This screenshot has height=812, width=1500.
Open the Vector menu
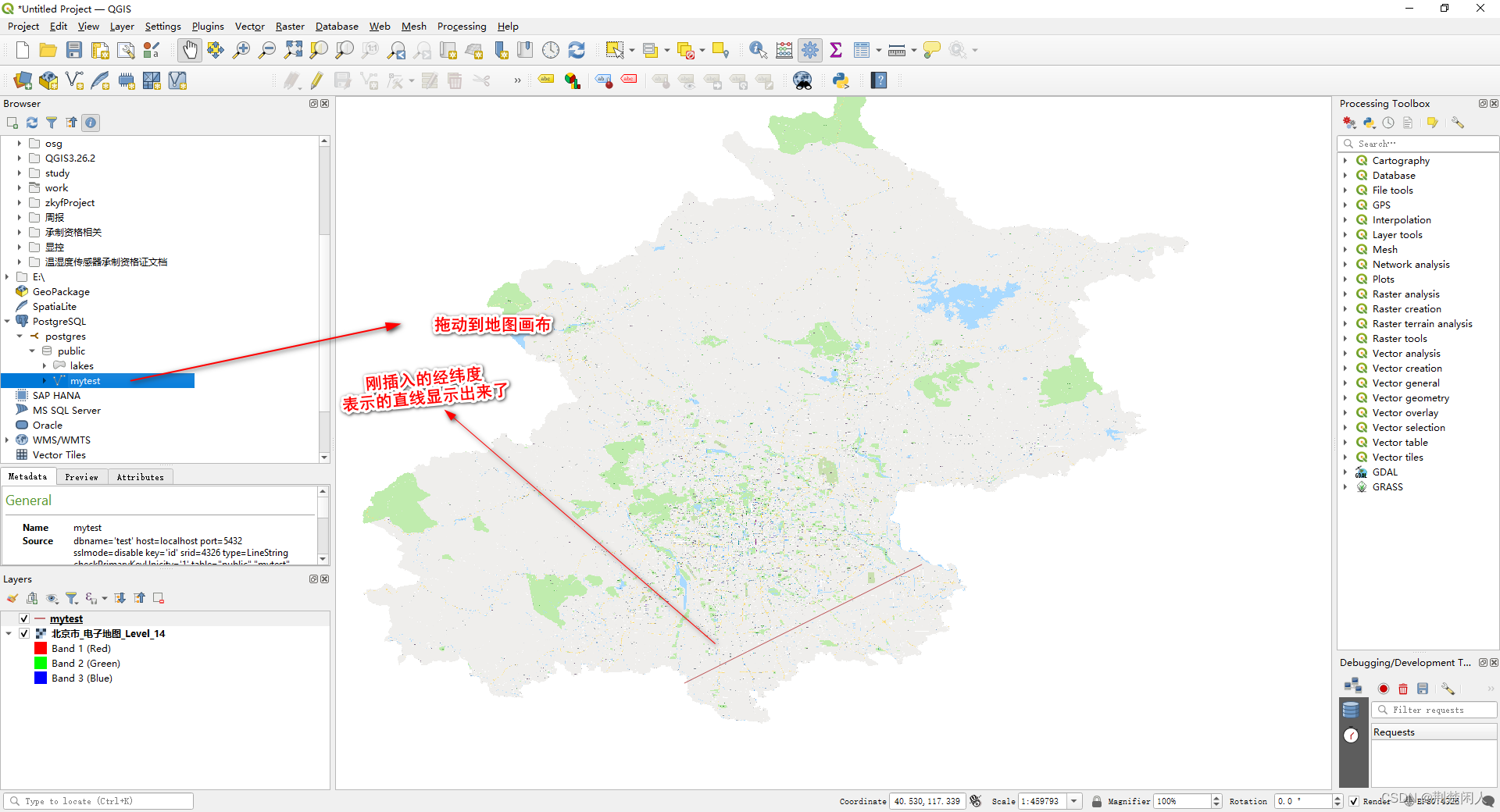coord(248,26)
